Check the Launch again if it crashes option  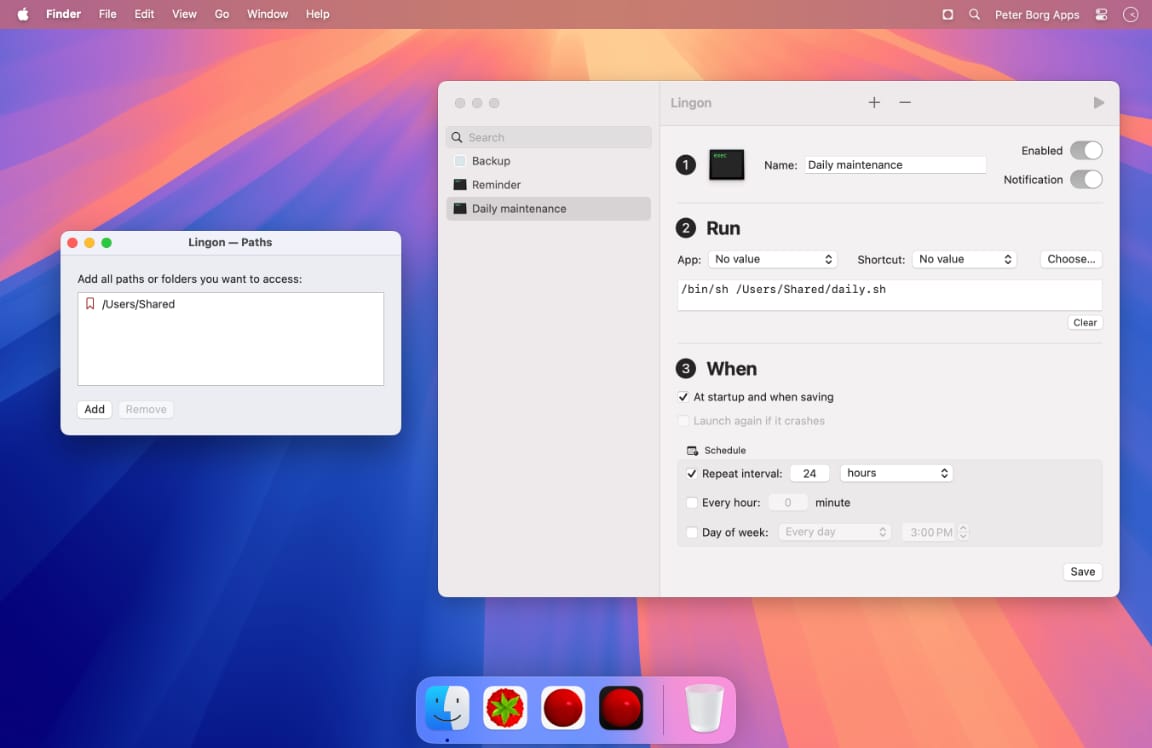[684, 421]
